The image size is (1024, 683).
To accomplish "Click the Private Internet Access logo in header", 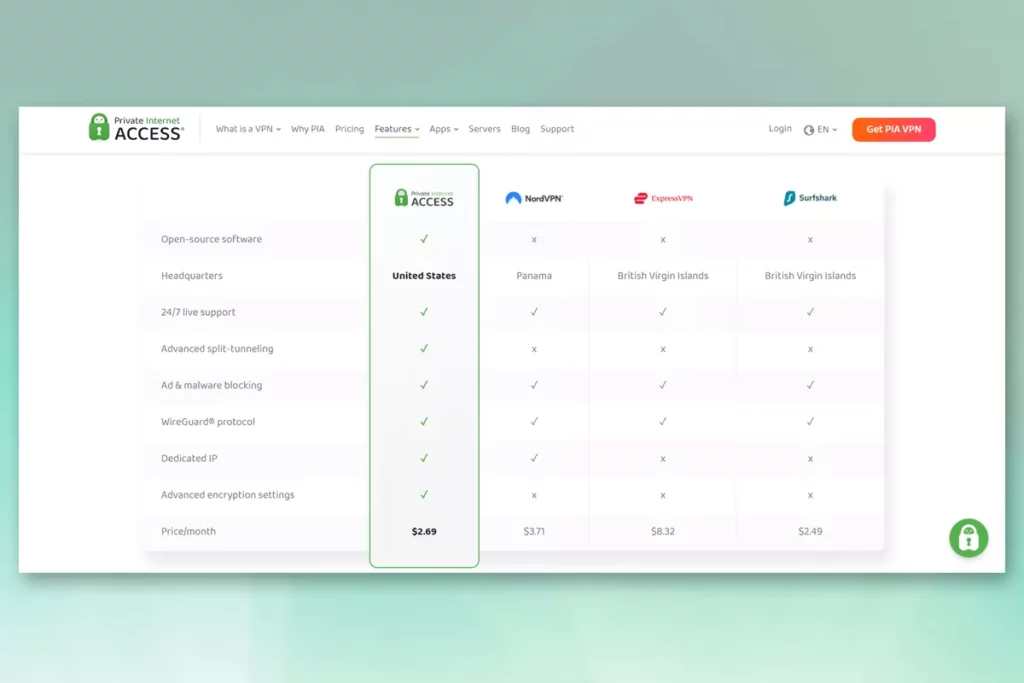I will [x=136, y=128].
